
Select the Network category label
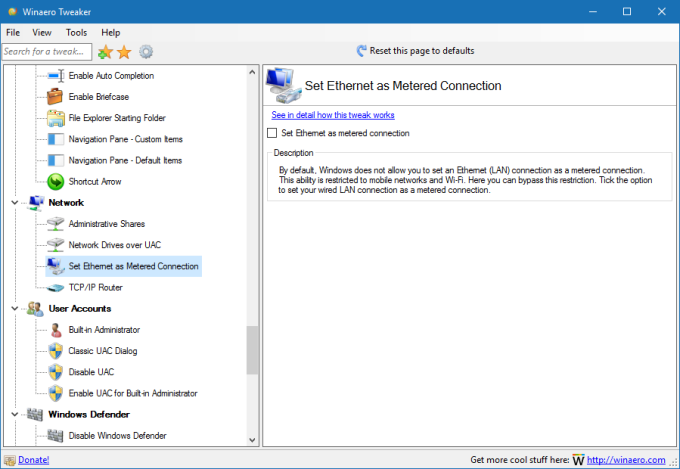click(66, 203)
